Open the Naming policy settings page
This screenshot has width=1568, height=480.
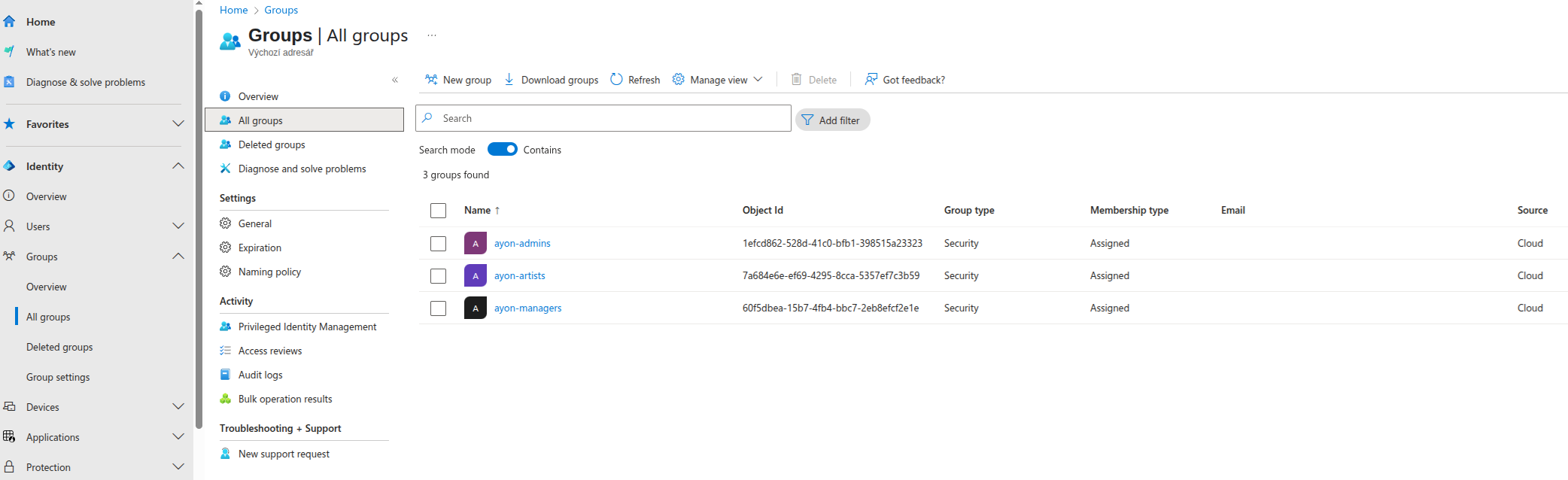coord(269,272)
